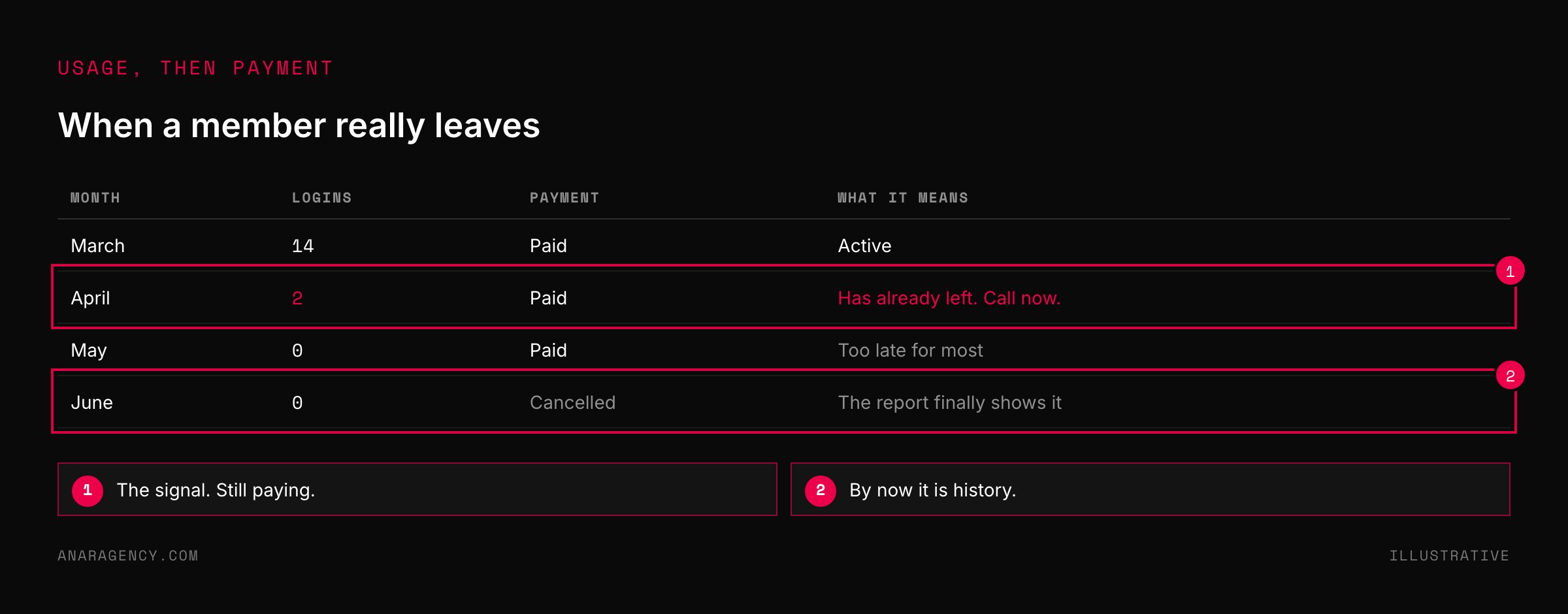The image size is (1568, 614).
Task: Click the 'USAGE, THEN PAYMENT' red overline text
Action: [x=195, y=68]
